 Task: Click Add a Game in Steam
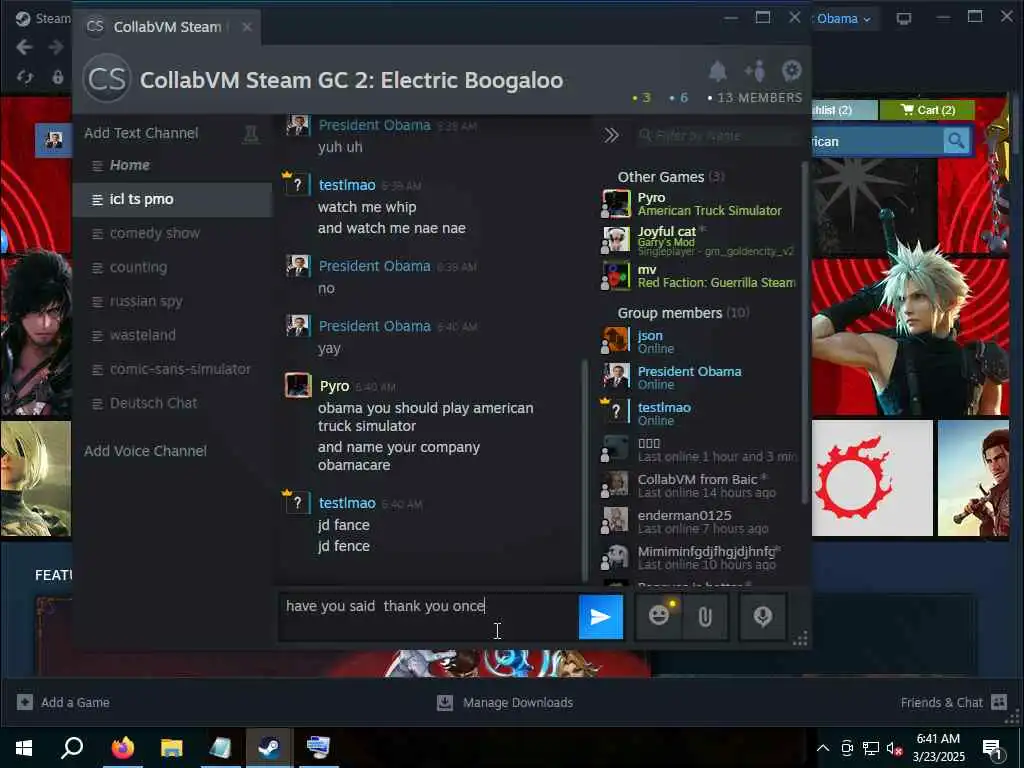63,702
